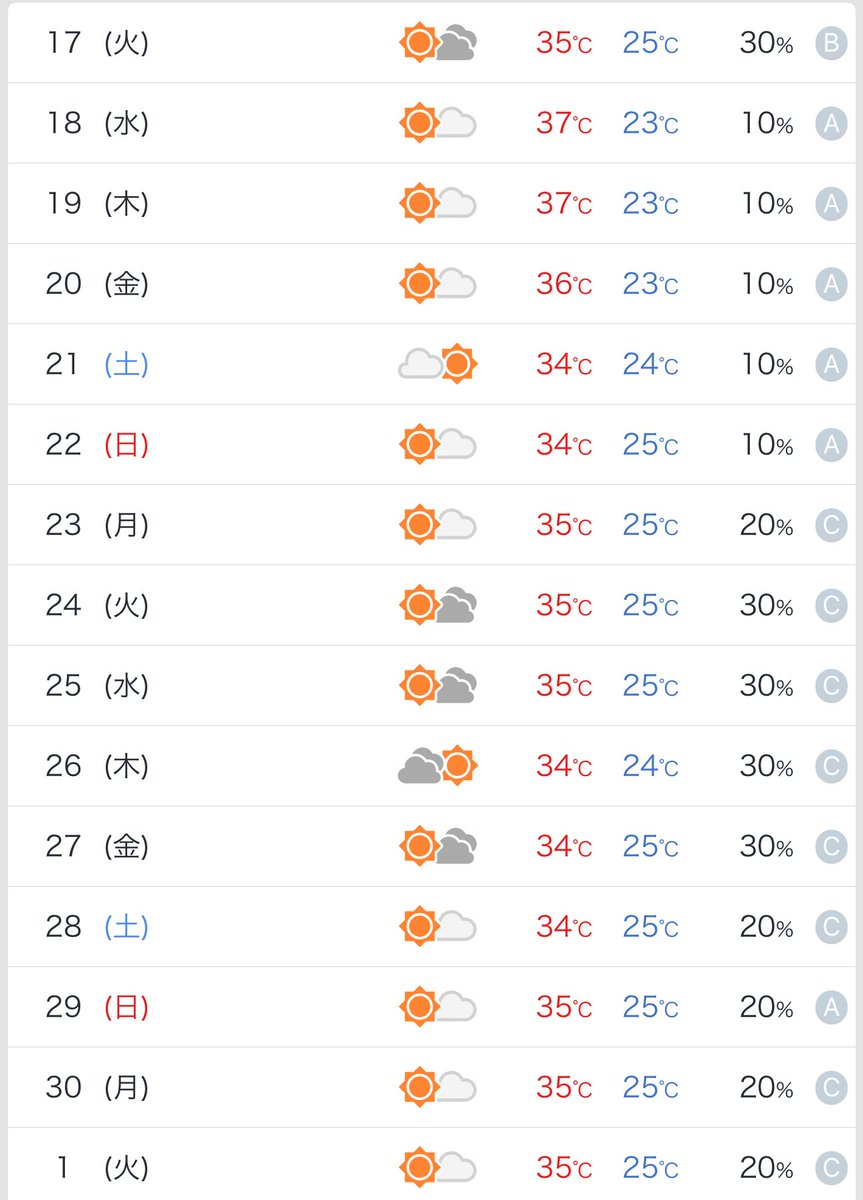Viewport: 863px width, 1200px height.
Task: Click the sunny-cloudy icon for day 18
Action: (437, 123)
